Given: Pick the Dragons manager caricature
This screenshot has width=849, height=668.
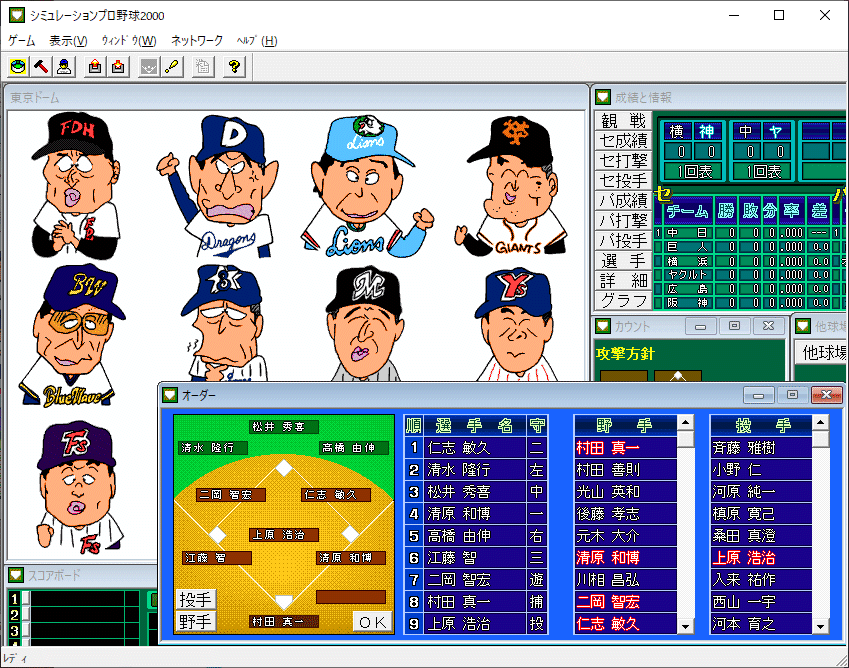Looking at the screenshot, I should click(x=217, y=187).
